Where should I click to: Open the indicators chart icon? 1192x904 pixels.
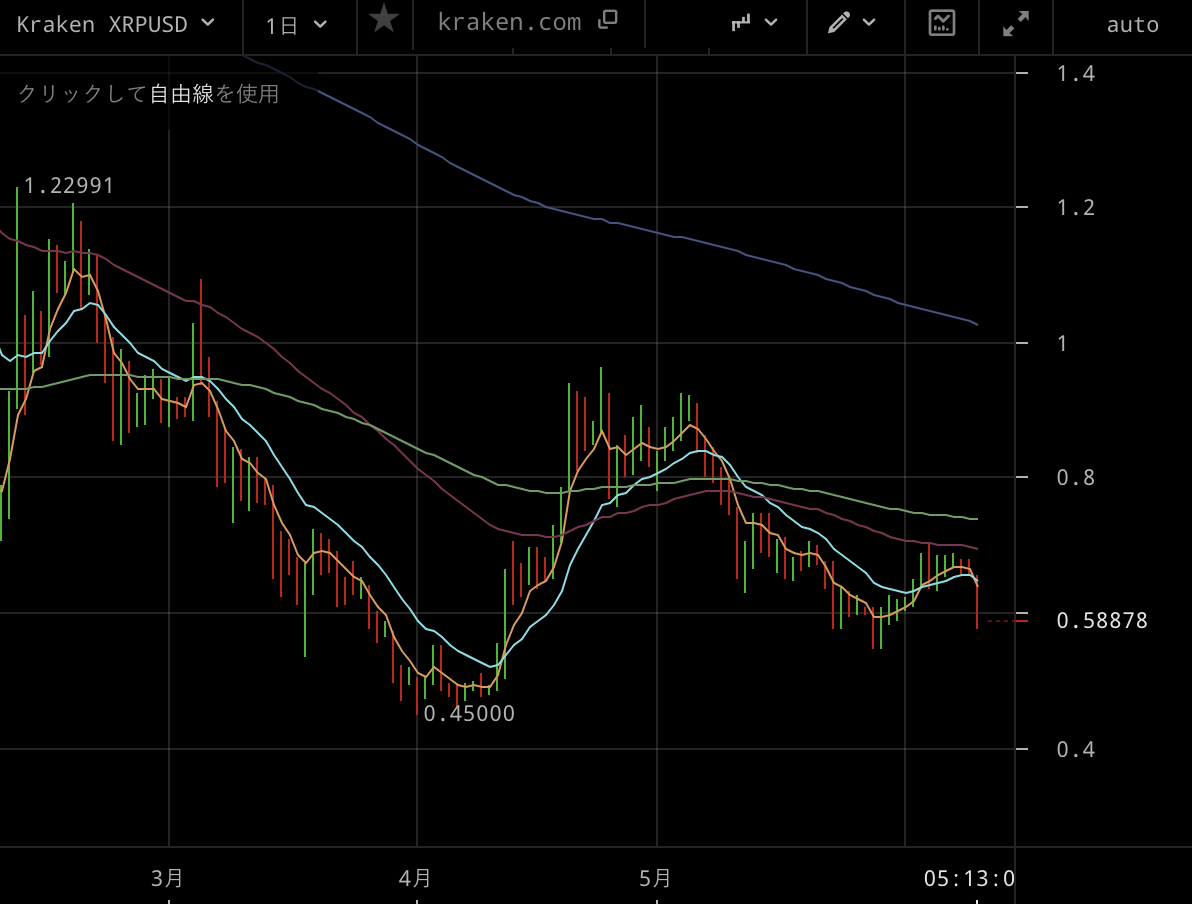click(x=942, y=23)
